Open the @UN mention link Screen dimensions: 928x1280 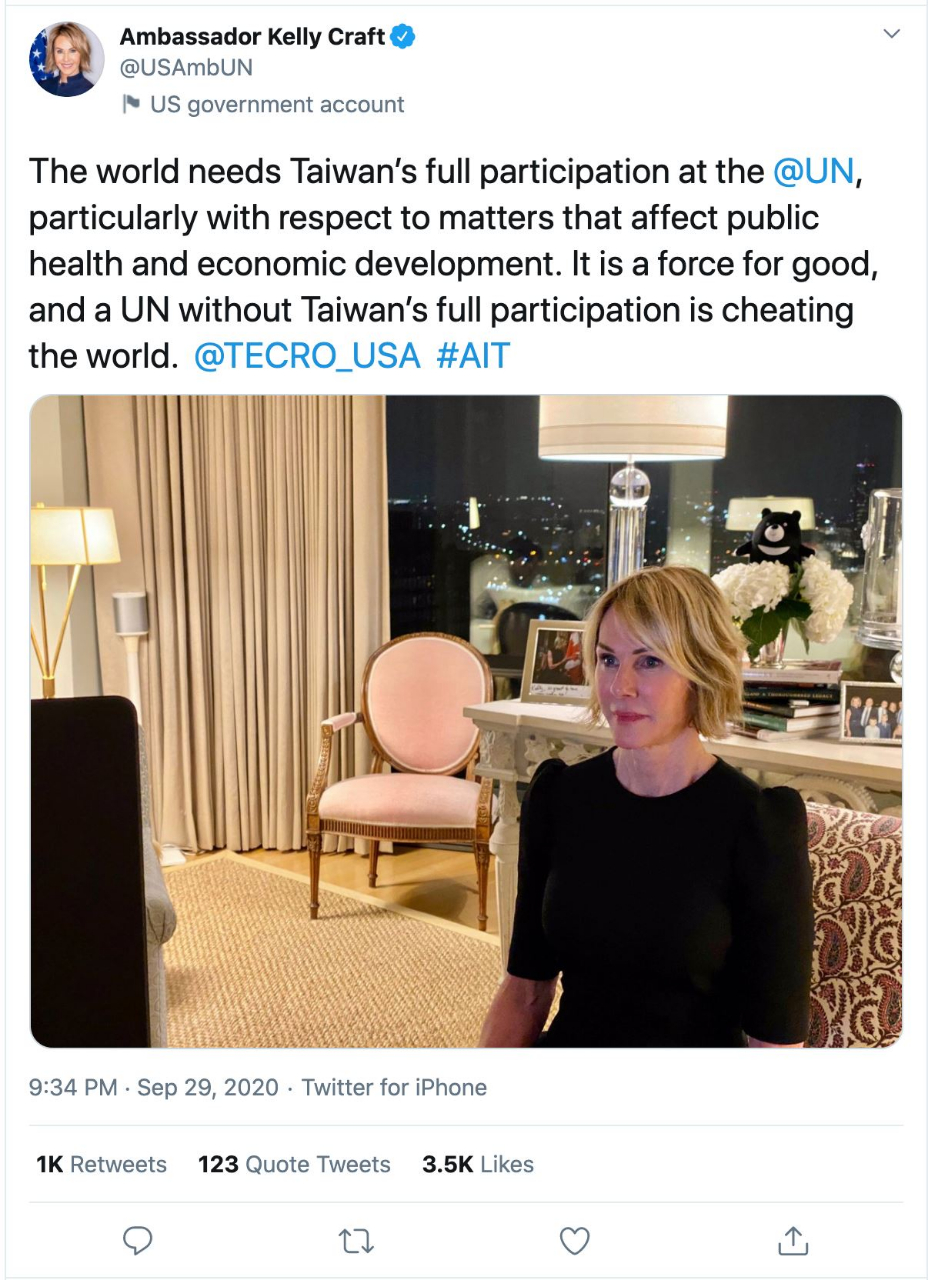tap(814, 171)
